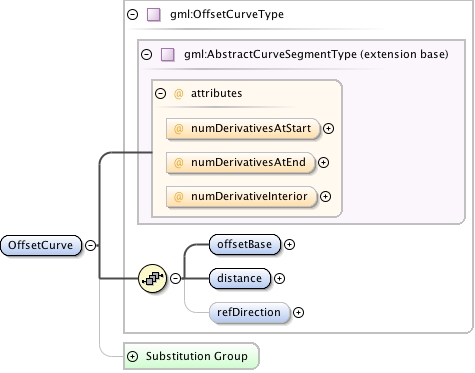Screen dimensions: 475x373
Task: Click the gml:OffsetCurveType title text
Action: (227, 14)
